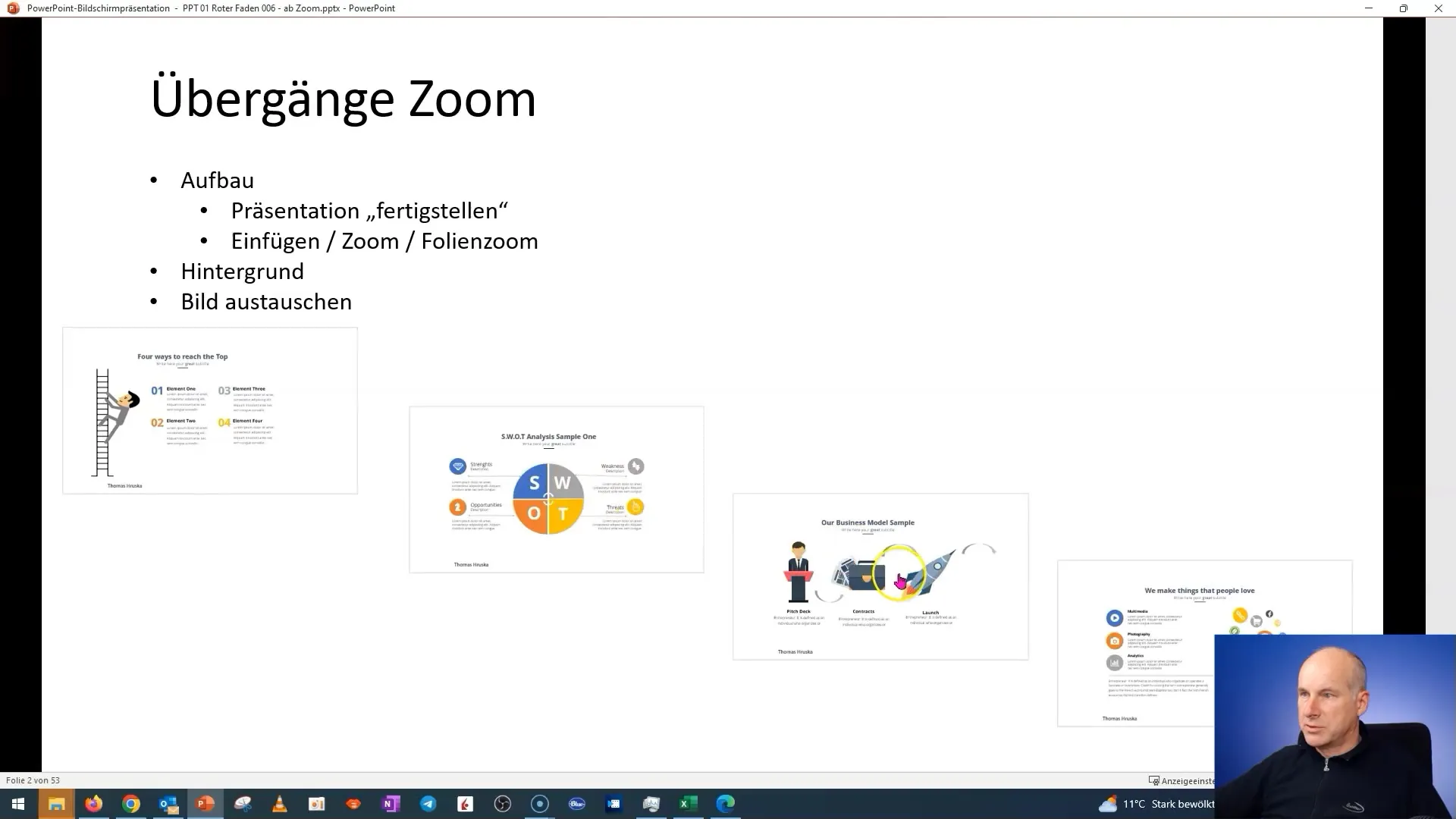The width and height of the screenshot is (1456, 819).
Task: Click the 'Folie 2 von 53' status indicator
Action: pos(33,780)
